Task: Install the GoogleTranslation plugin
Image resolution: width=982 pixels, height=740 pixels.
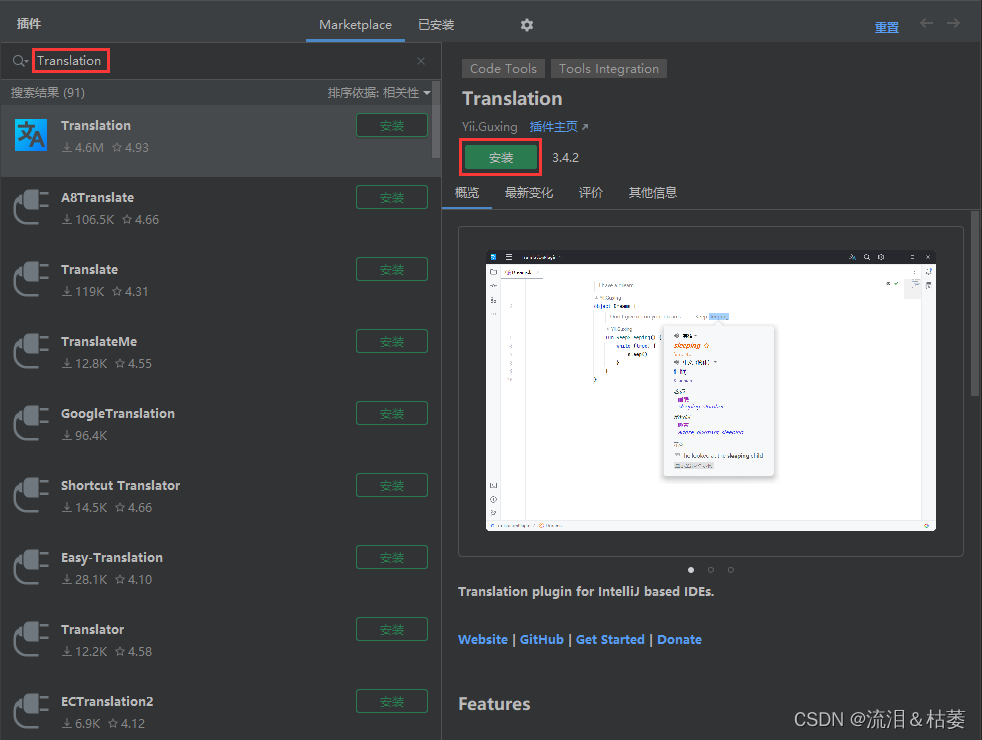Action: pos(392,413)
